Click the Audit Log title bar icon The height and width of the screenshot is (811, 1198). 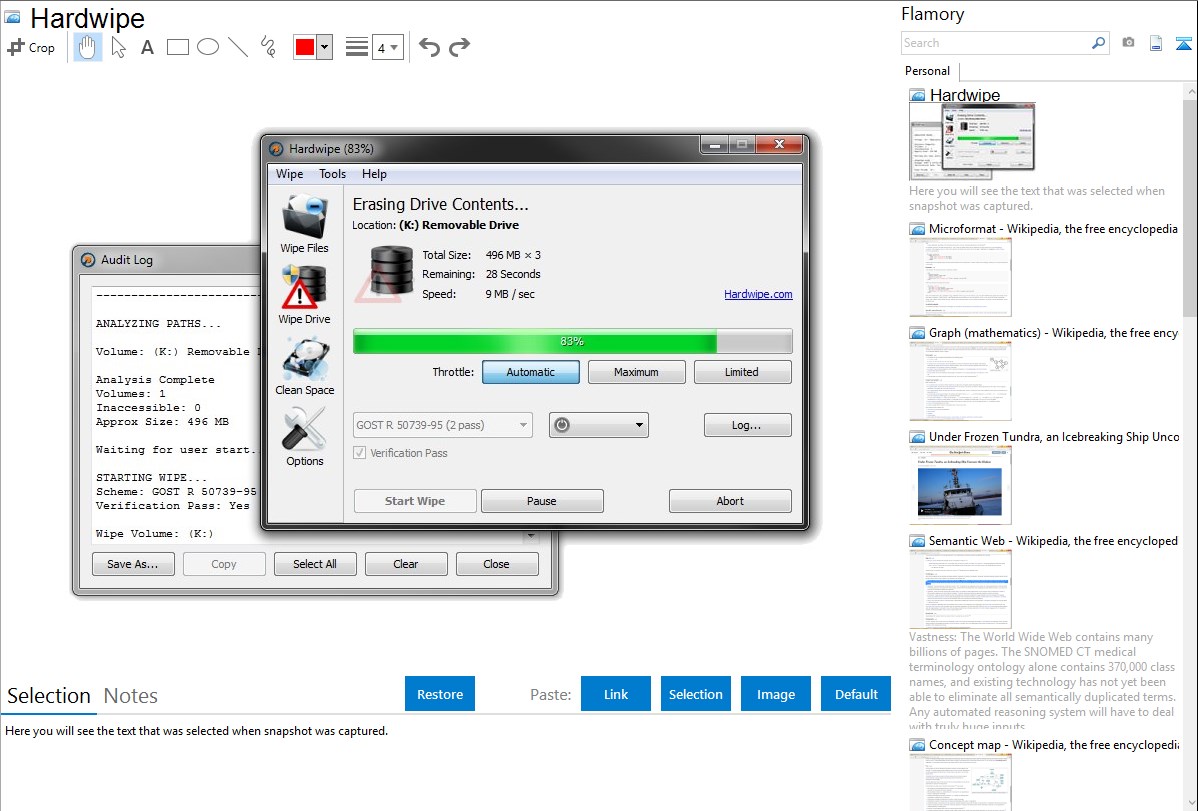coord(88,260)
